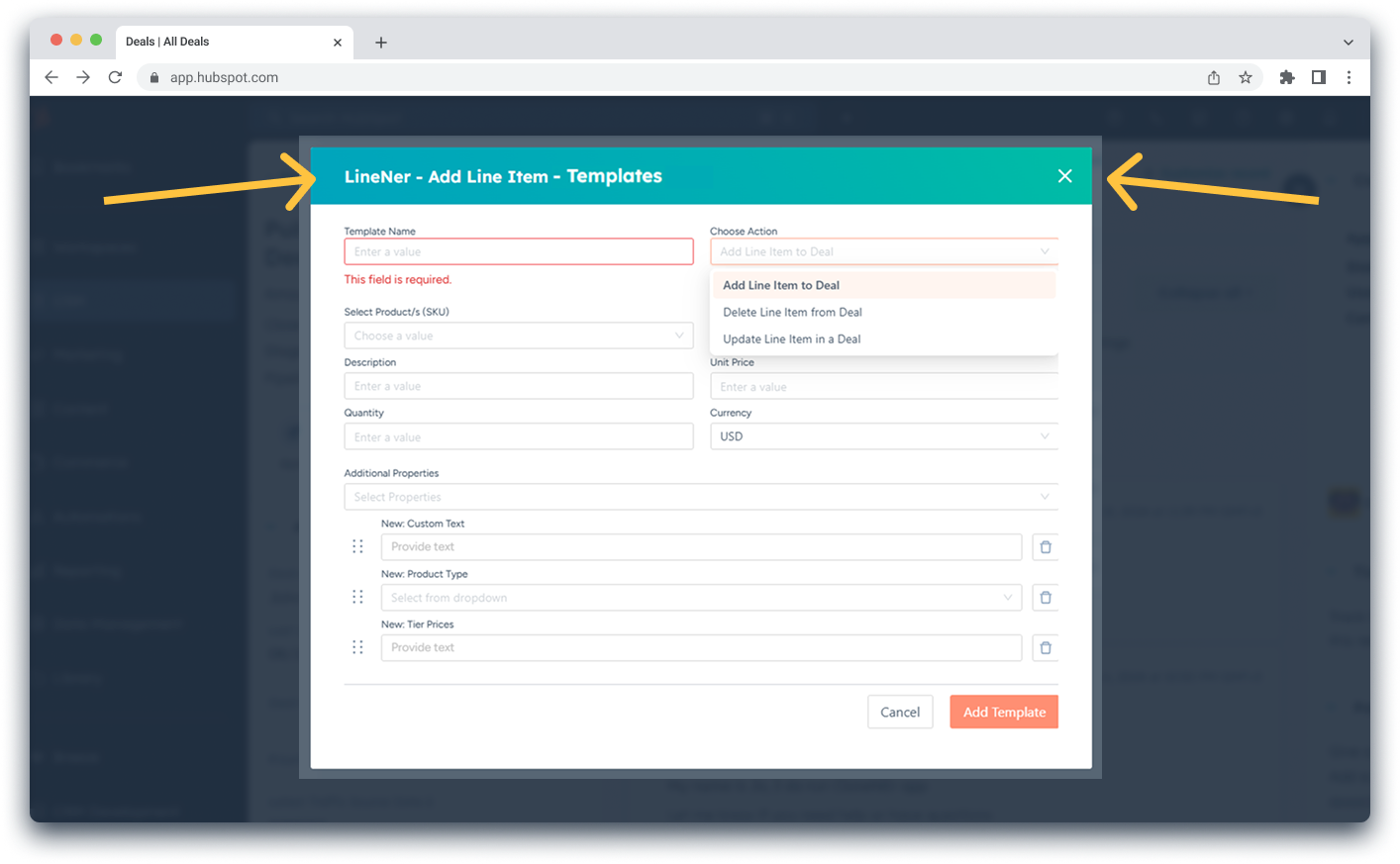
Task: Grab the Product Type drag handle
Action: 358,597
